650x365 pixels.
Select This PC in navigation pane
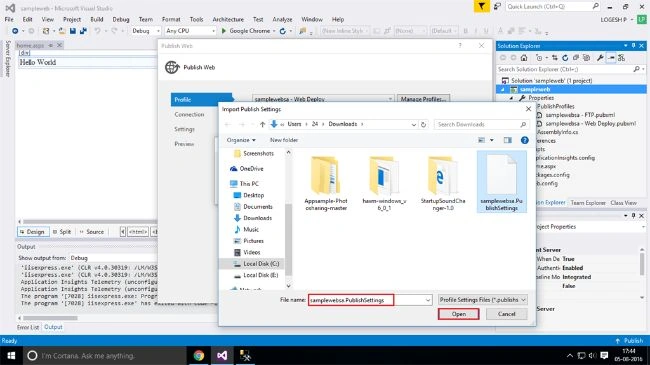tap(245, 184)
